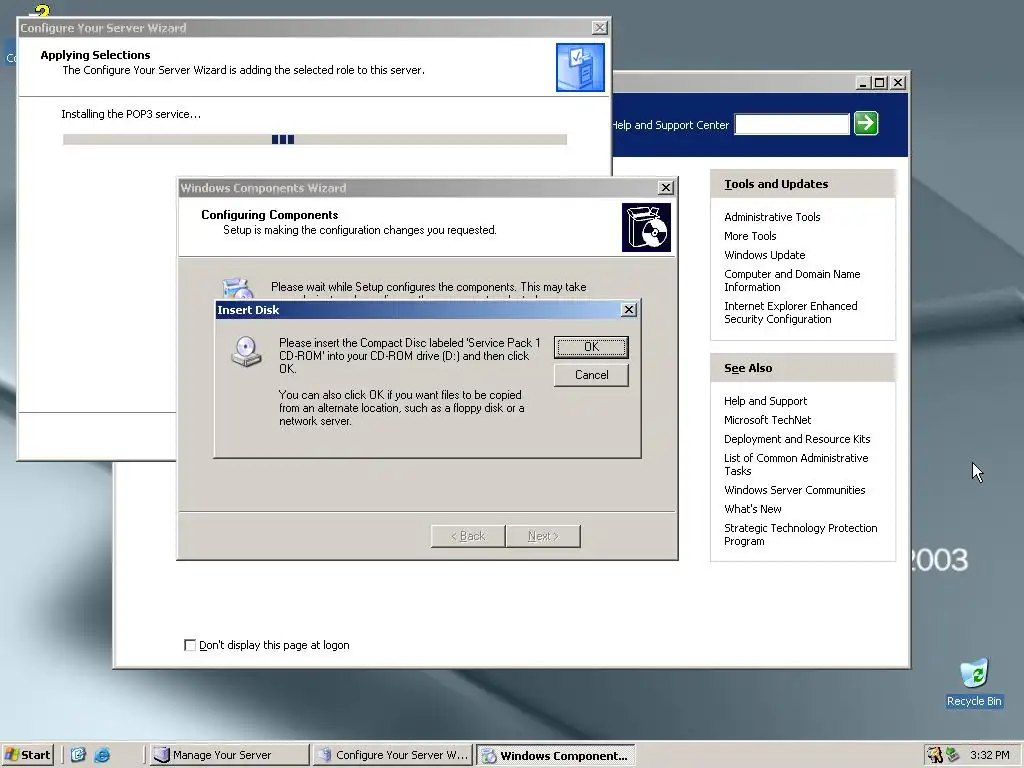Viewport: 1024px width, 768px height.
Task: Minimize the Manage Your Server window
Action: tap(863, 83)
